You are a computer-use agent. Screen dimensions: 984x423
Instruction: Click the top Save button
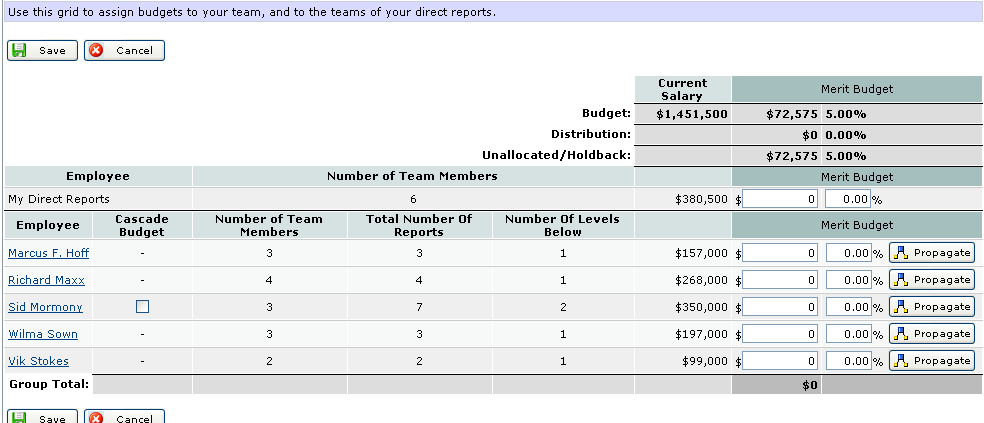click(x=42, y=50)
